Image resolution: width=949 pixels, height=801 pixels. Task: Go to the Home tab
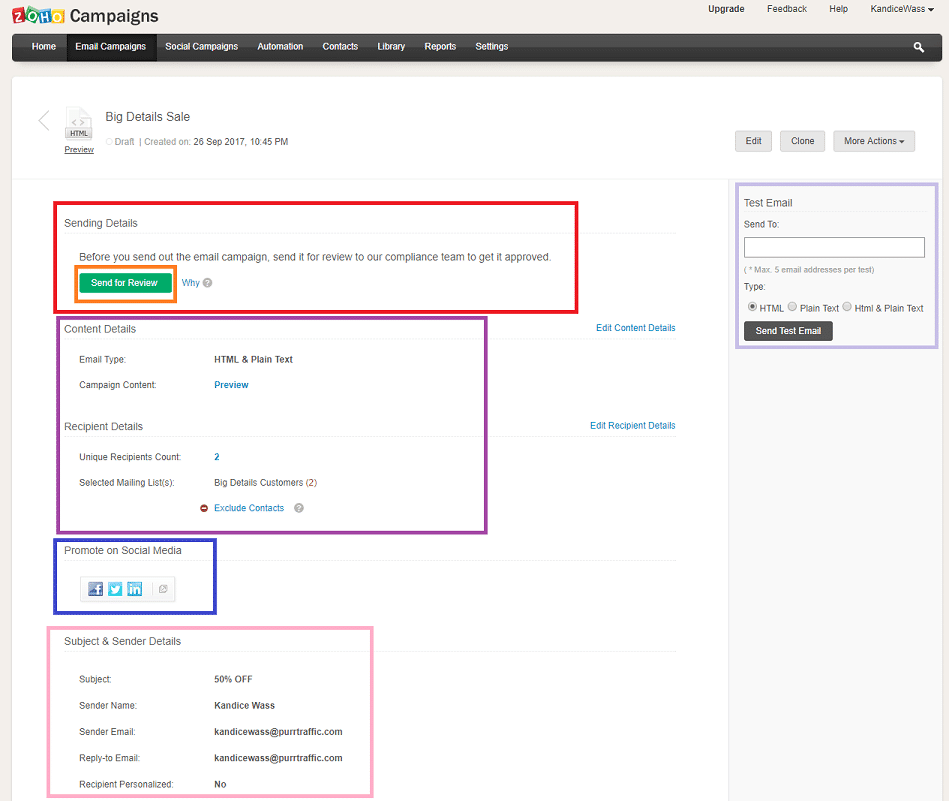coord(44,47)
